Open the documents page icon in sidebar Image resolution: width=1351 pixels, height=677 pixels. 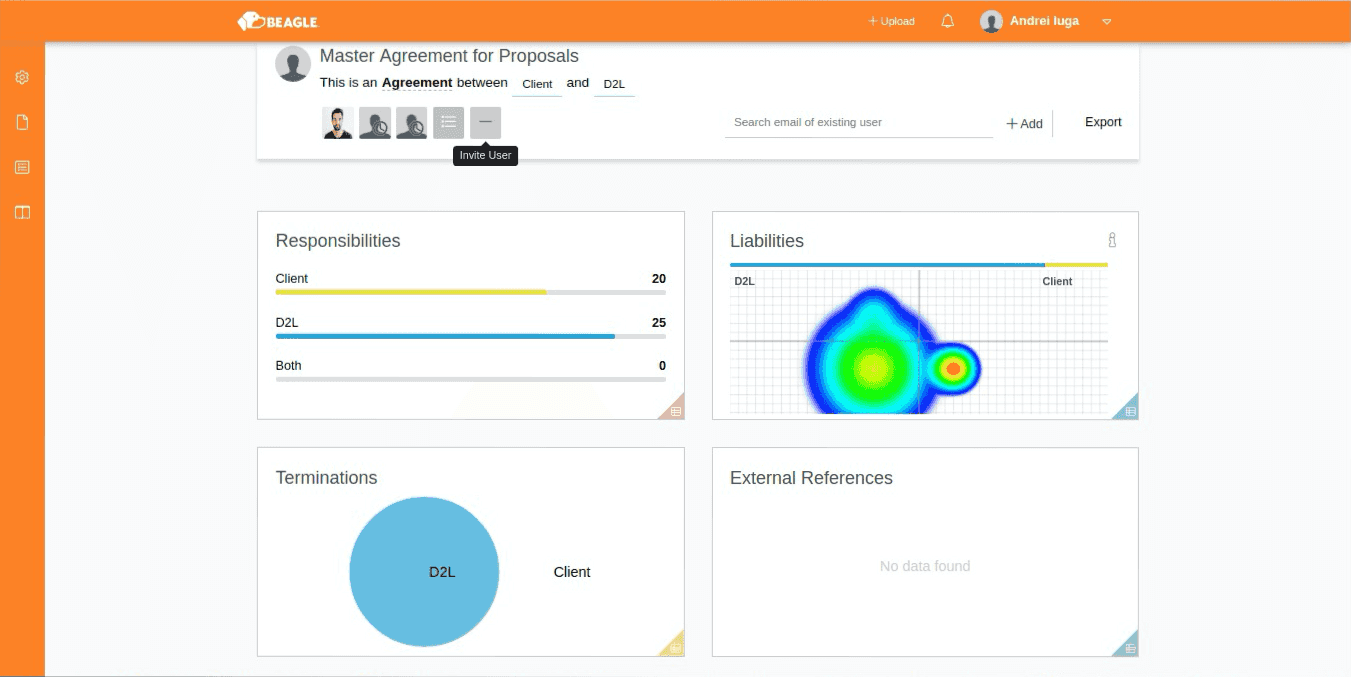pyautogui.click(x=22, y=122)
